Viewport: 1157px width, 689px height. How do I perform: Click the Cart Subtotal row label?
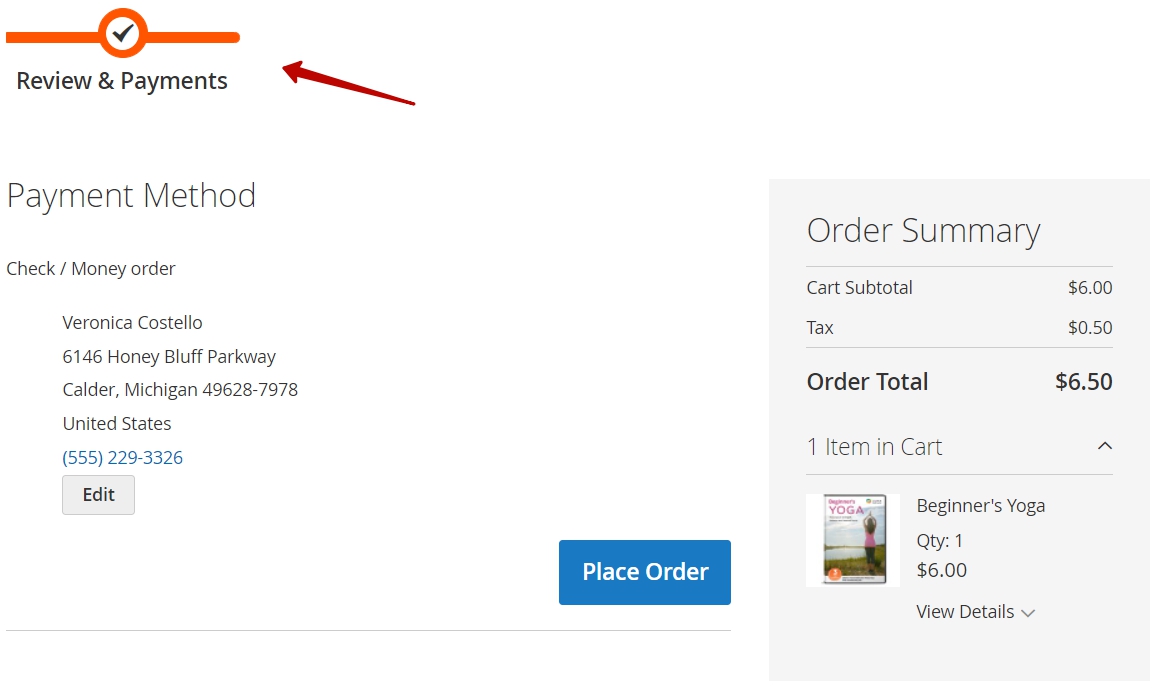(x=860, y=288)
